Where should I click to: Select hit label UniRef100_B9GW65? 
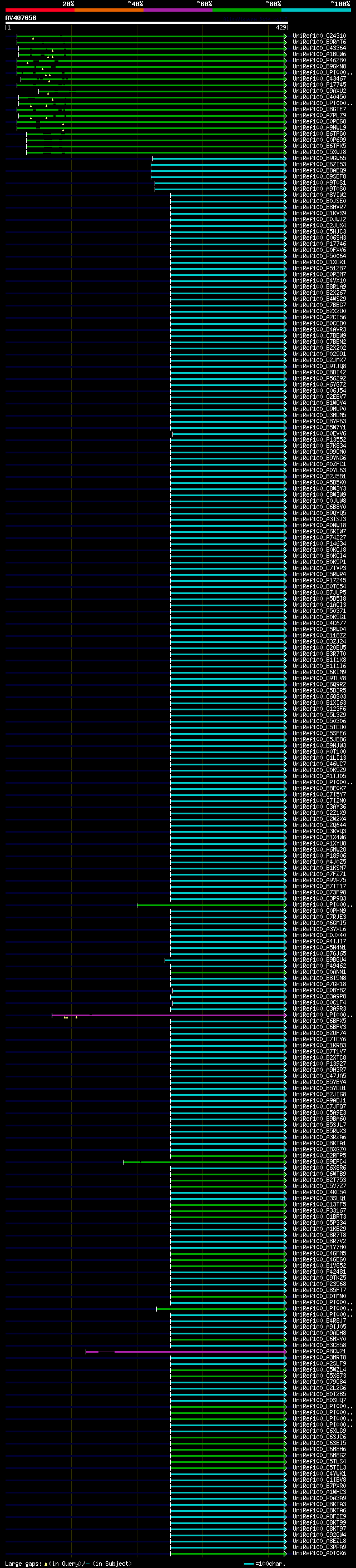coord(319,159)
